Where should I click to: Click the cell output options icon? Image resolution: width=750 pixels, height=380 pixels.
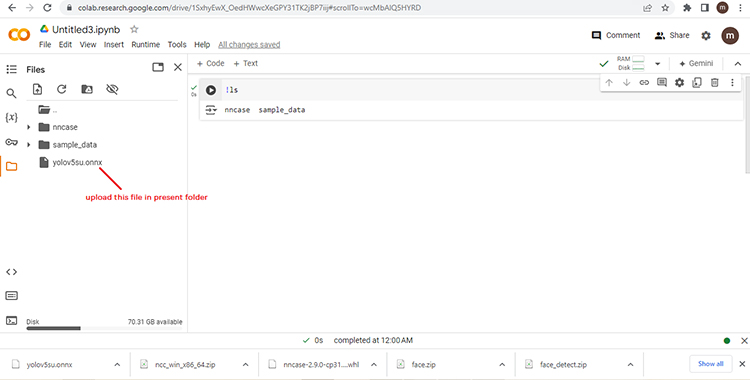pos(210,110)
